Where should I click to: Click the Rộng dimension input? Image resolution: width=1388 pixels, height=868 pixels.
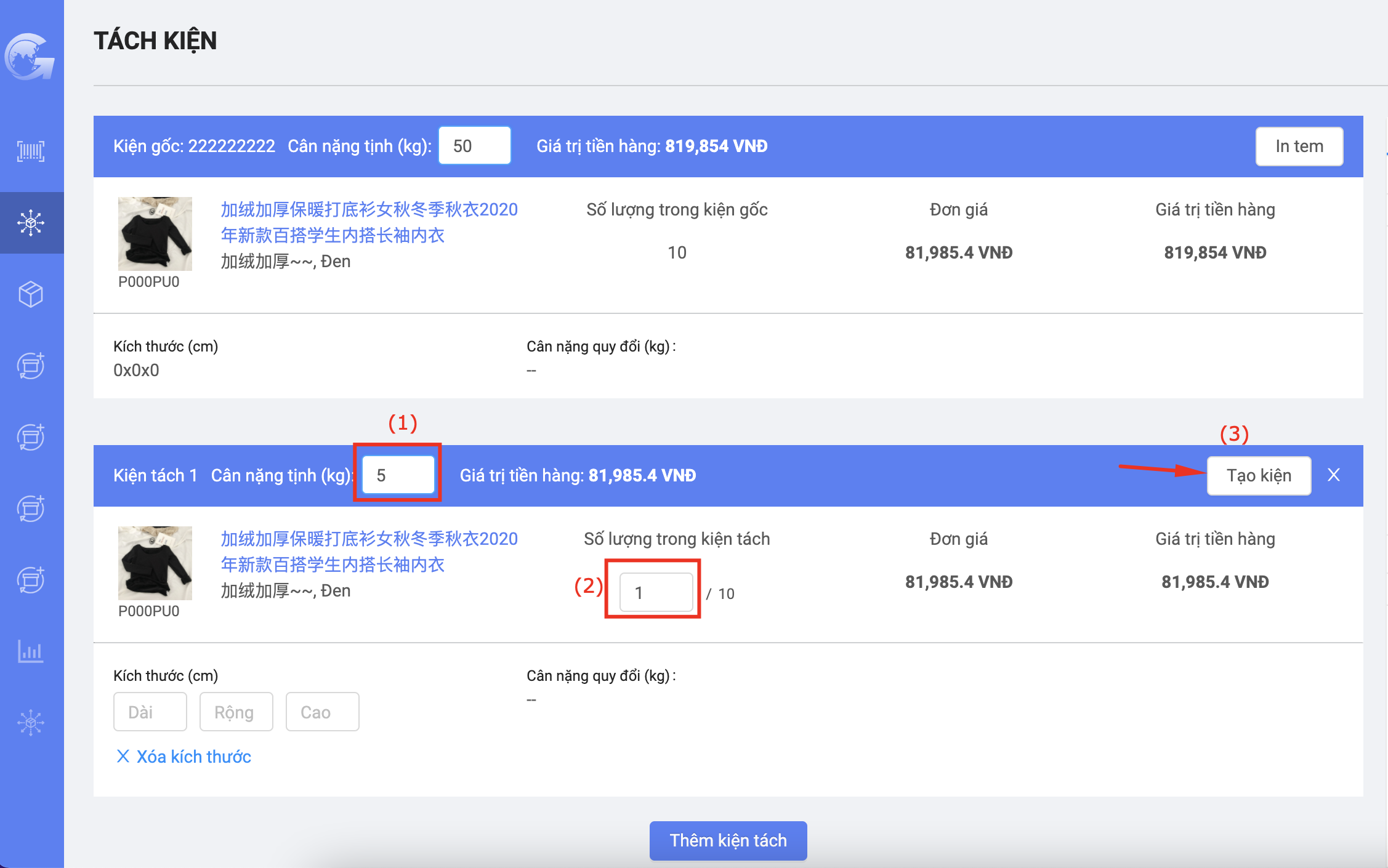(x=236, y=712)
